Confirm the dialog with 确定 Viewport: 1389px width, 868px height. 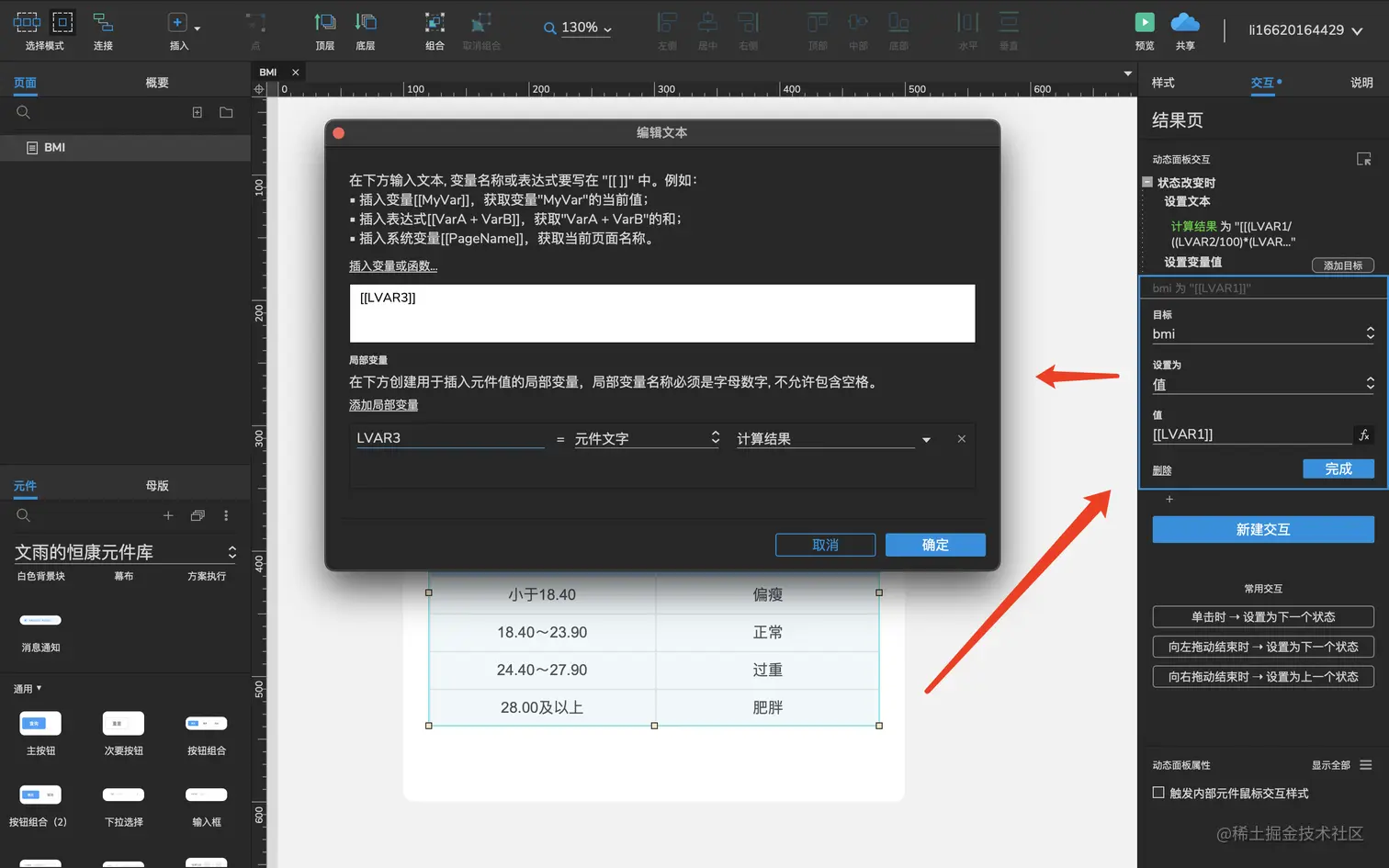coord(935,545)
